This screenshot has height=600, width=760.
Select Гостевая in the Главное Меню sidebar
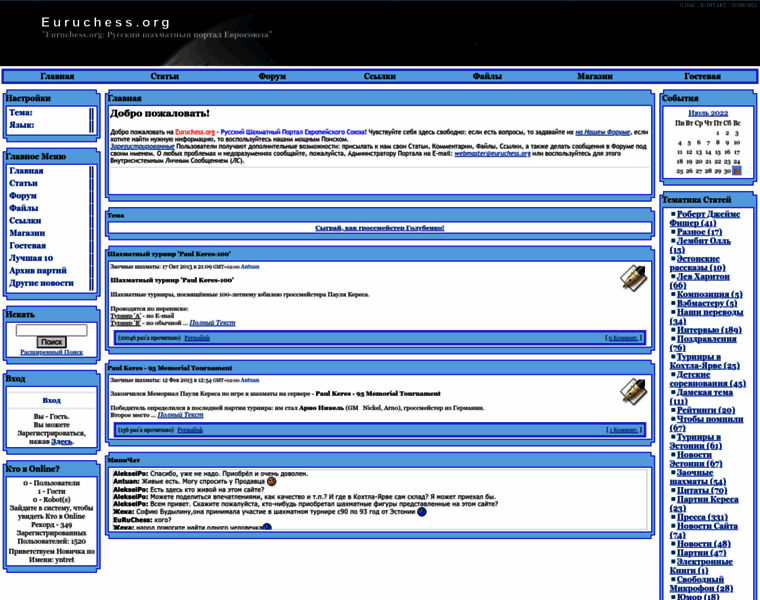tap(28, 246)
